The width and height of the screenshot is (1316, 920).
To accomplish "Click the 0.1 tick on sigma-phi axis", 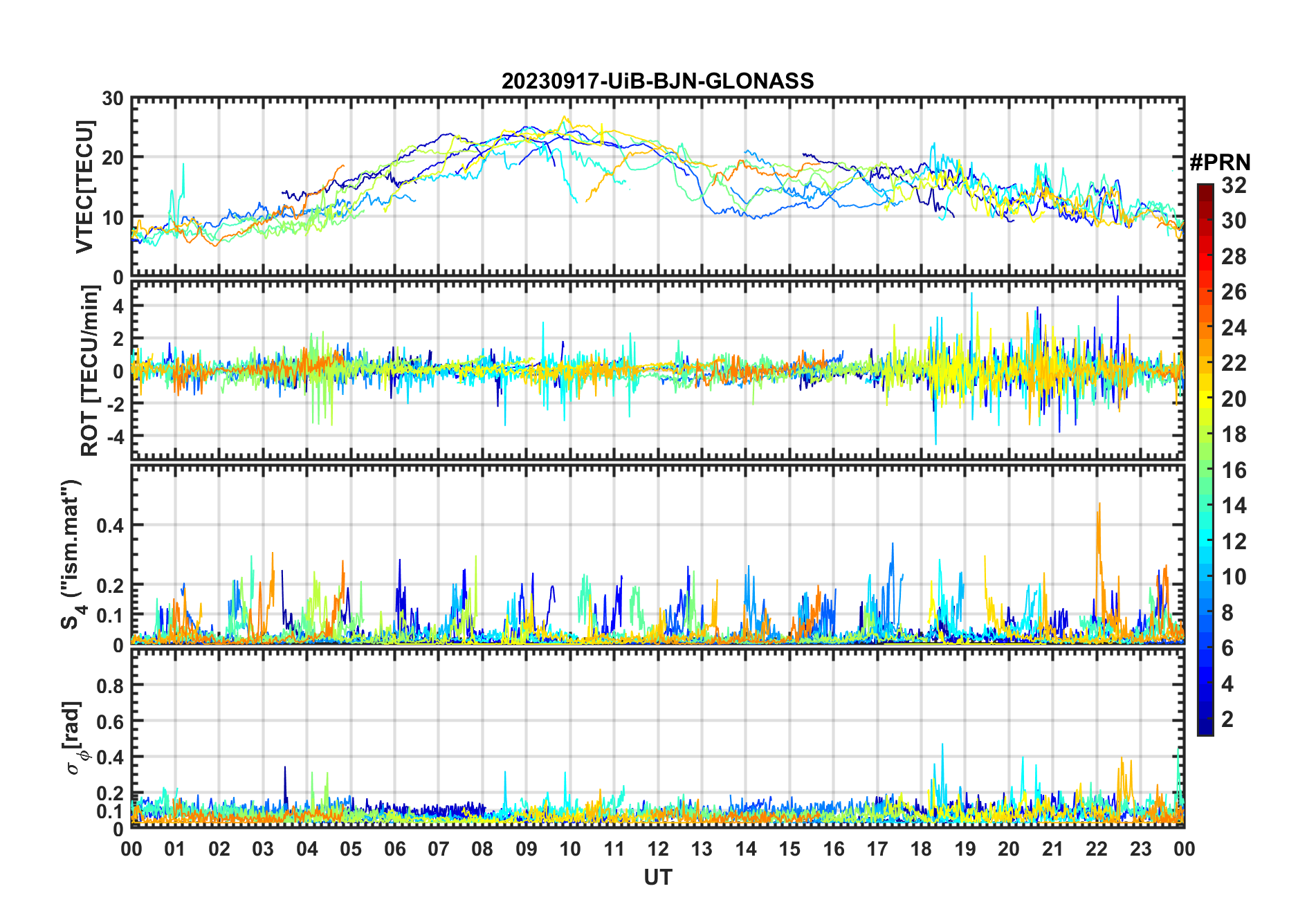I will (x=110, y=811).
